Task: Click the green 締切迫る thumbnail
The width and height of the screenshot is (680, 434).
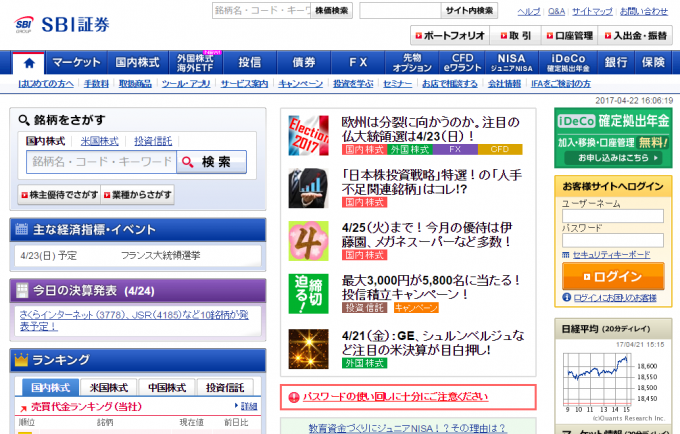Action: click(308, 294)
